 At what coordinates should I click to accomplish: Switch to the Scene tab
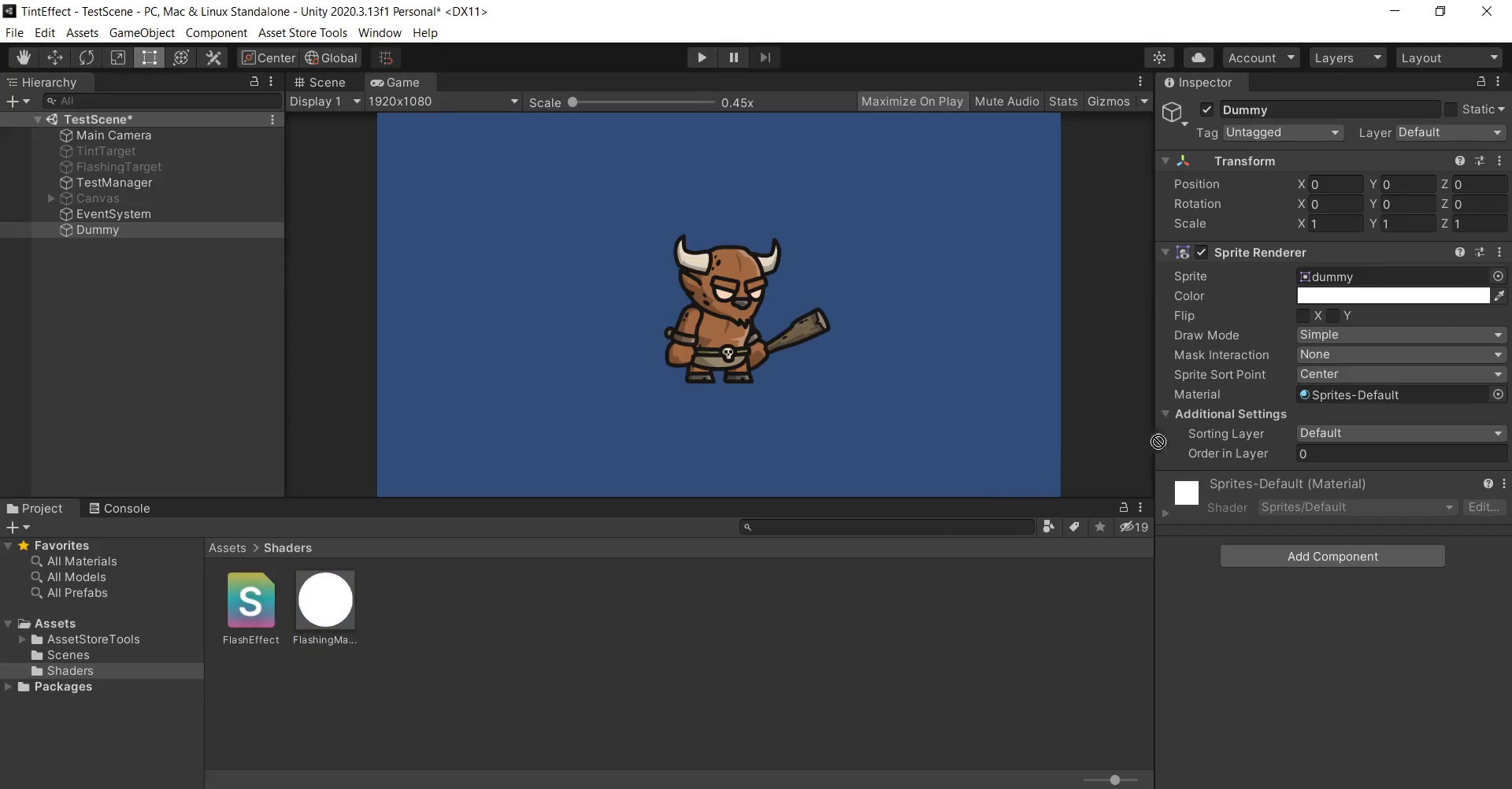pos(321,82)
